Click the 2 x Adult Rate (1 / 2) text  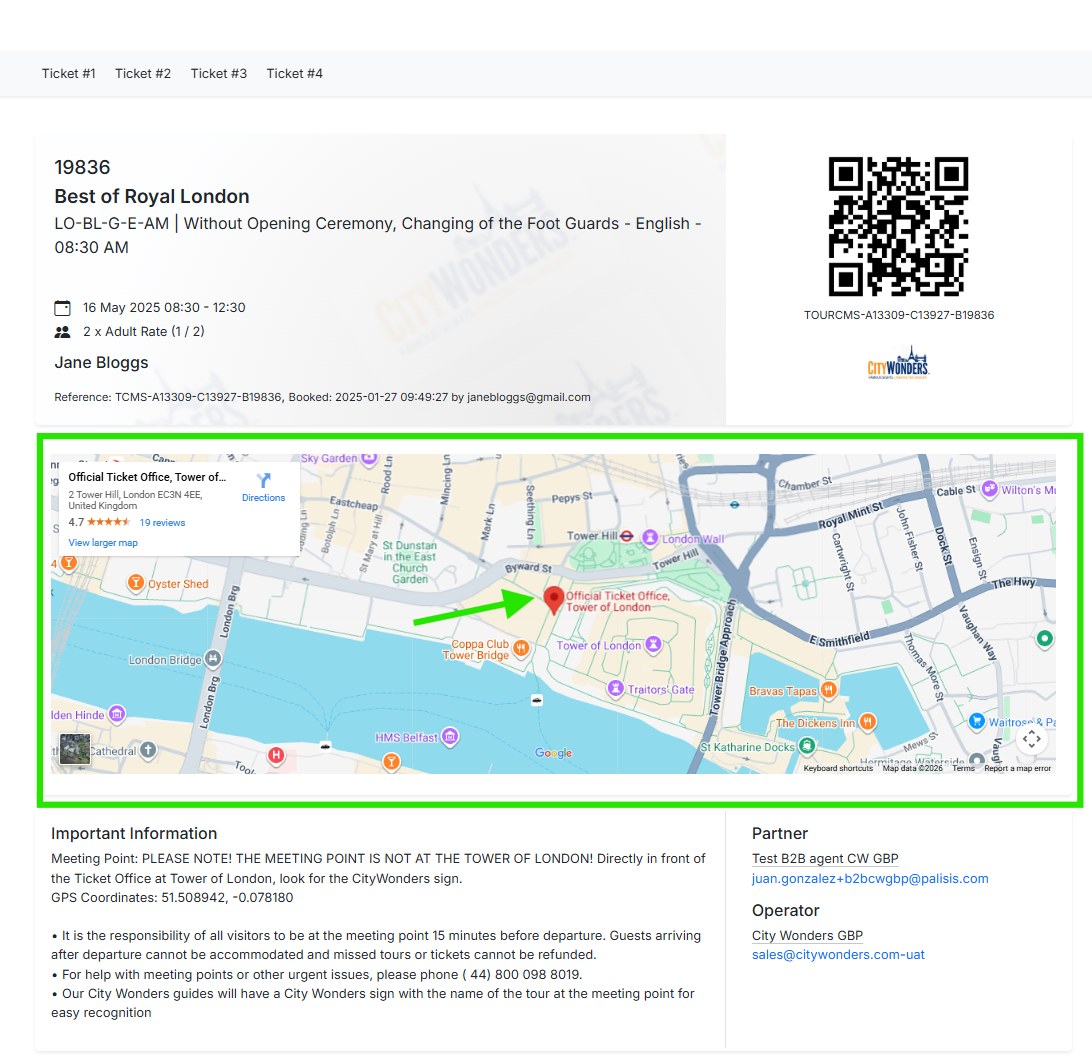[144, 332]
